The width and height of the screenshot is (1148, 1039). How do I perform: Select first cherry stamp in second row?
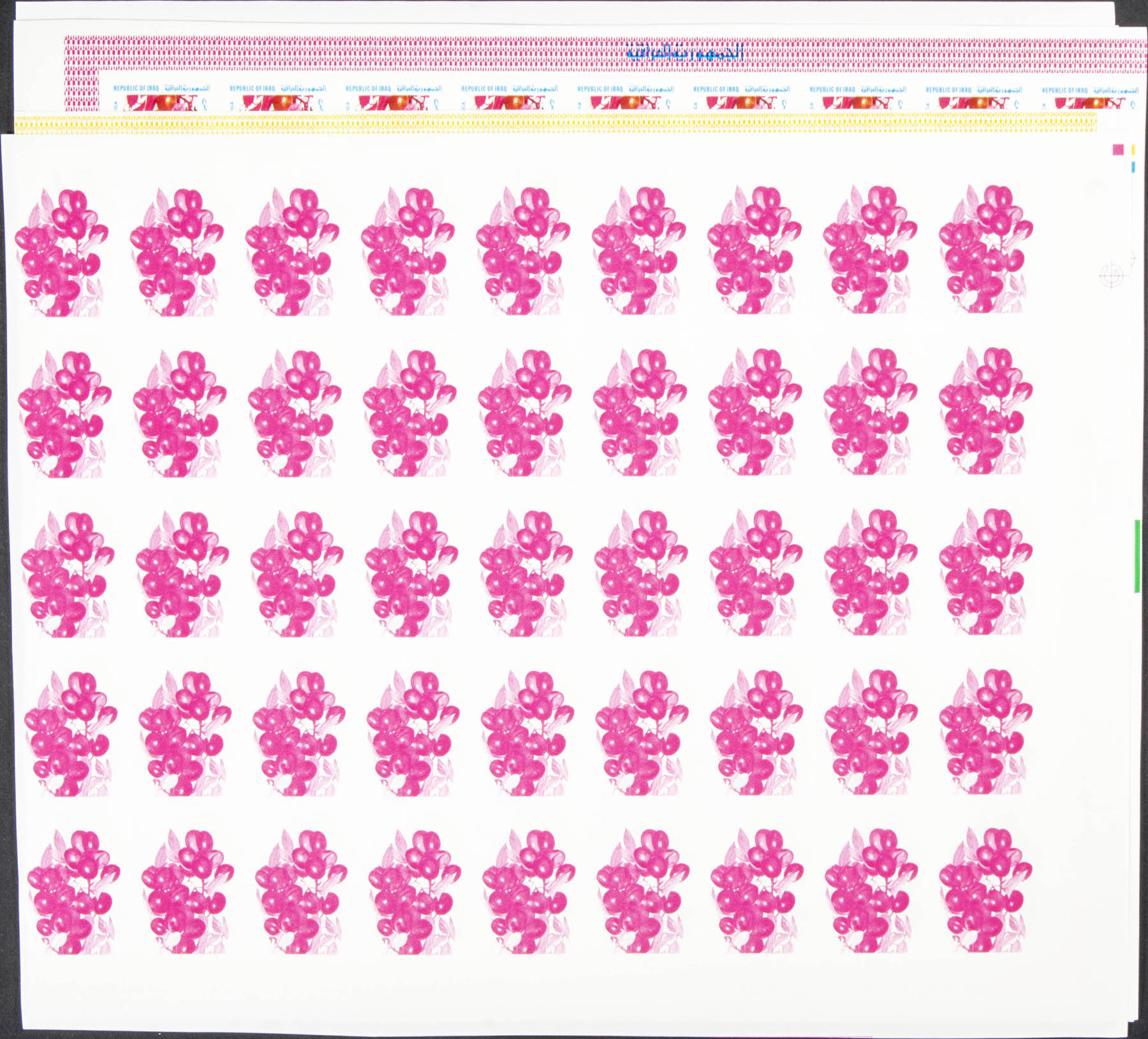pyautogui.click(x=64, y=413)
